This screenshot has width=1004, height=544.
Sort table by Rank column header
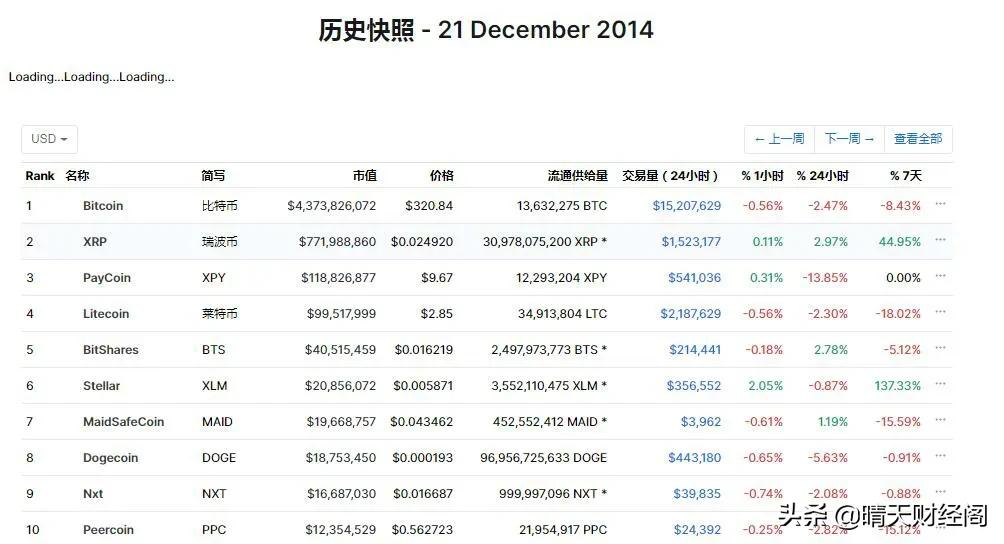(x=40, y=176)
